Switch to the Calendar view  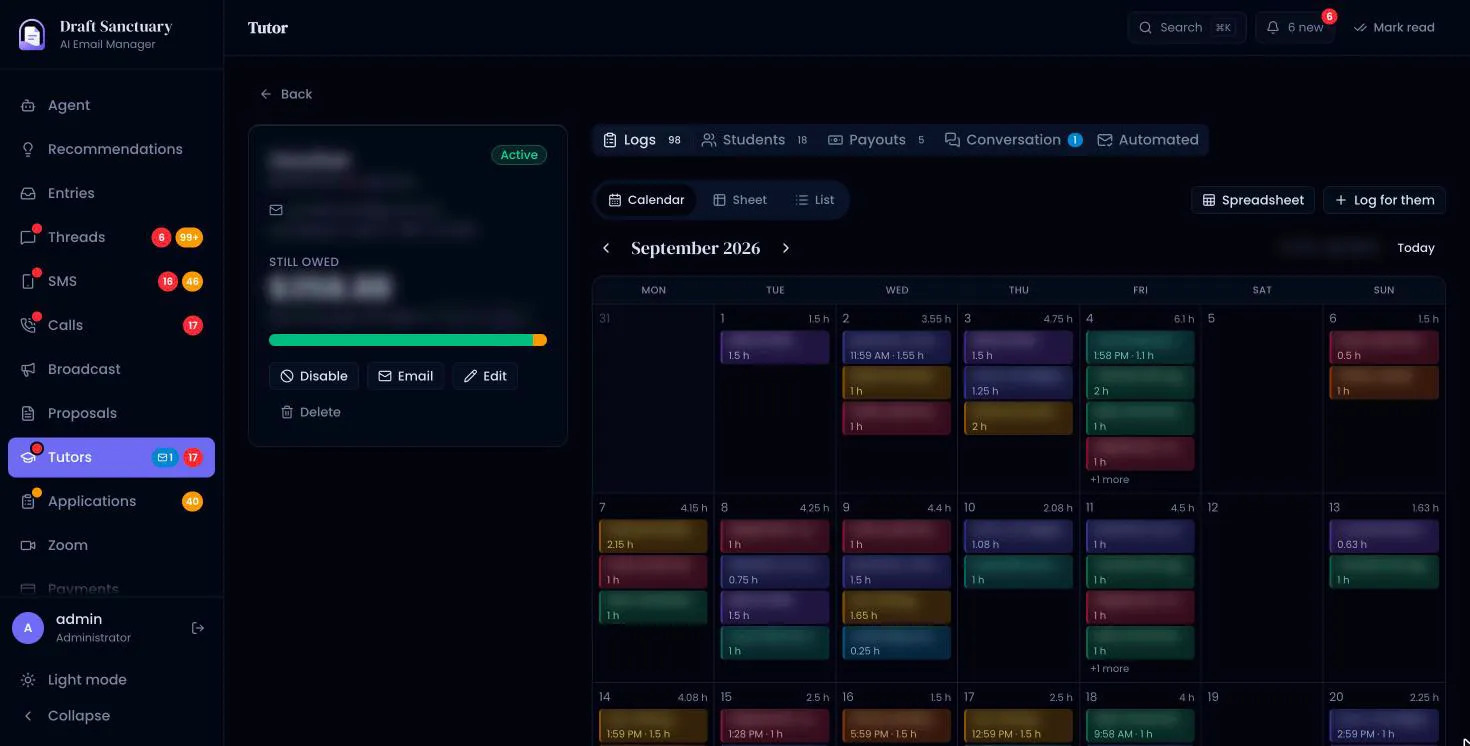(x=646, y=200)
